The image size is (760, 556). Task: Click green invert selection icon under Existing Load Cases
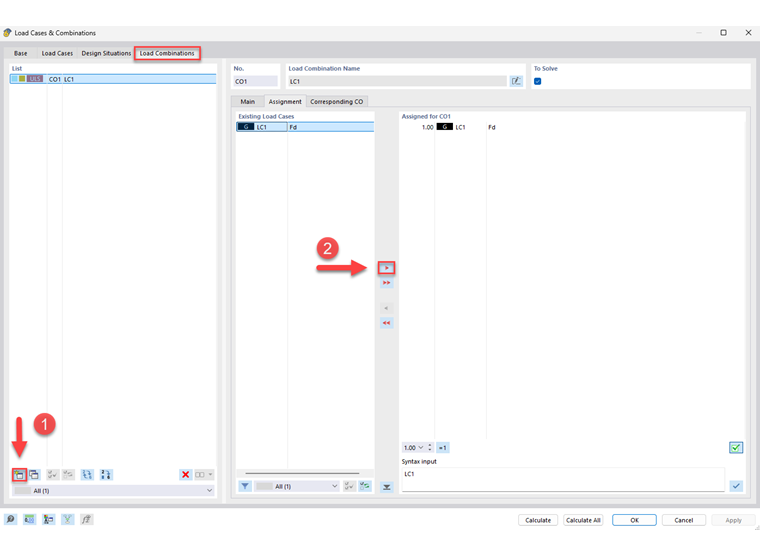click(365, 486)
